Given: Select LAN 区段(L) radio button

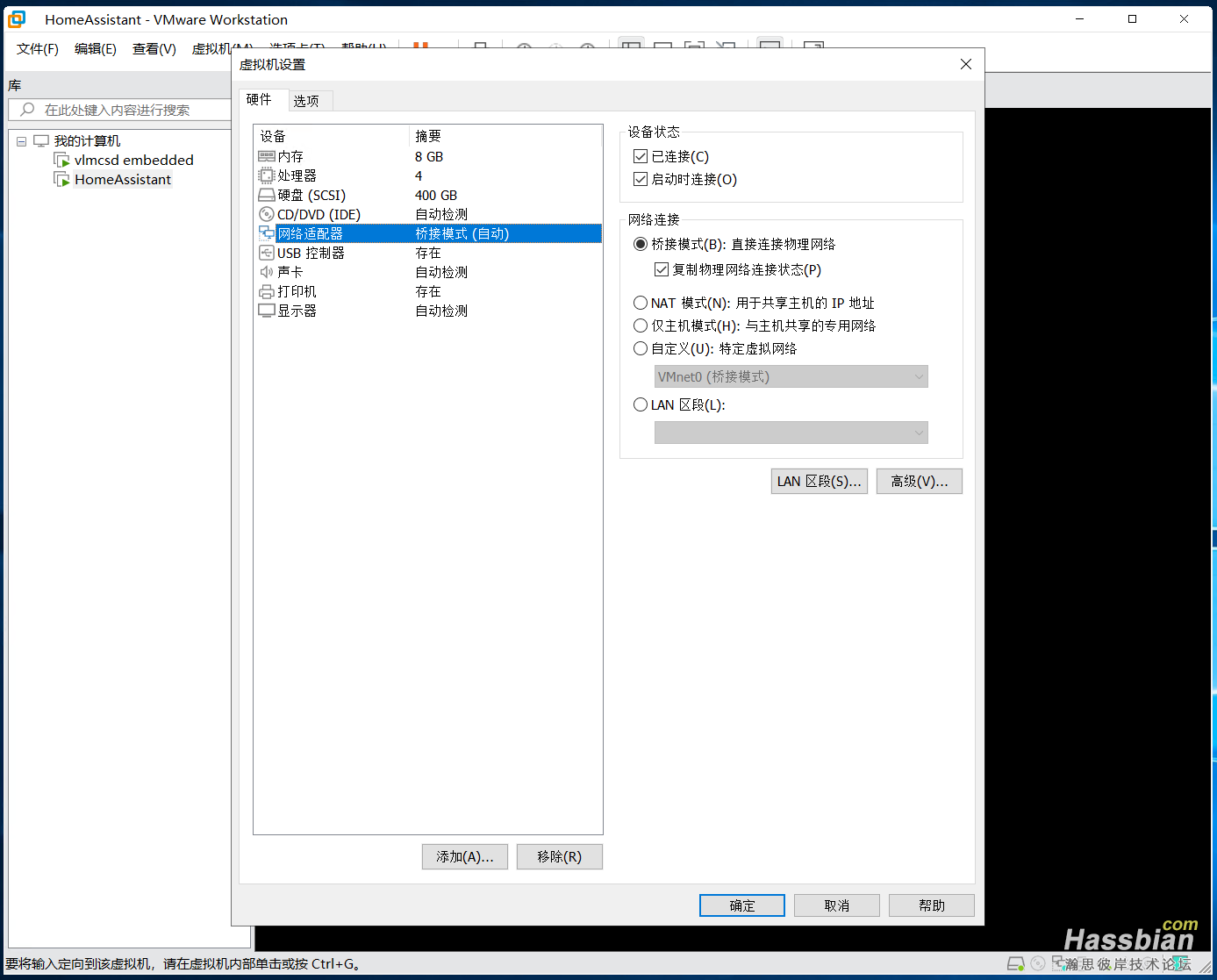Looking at the screenshot, I should tap(641, 404).
